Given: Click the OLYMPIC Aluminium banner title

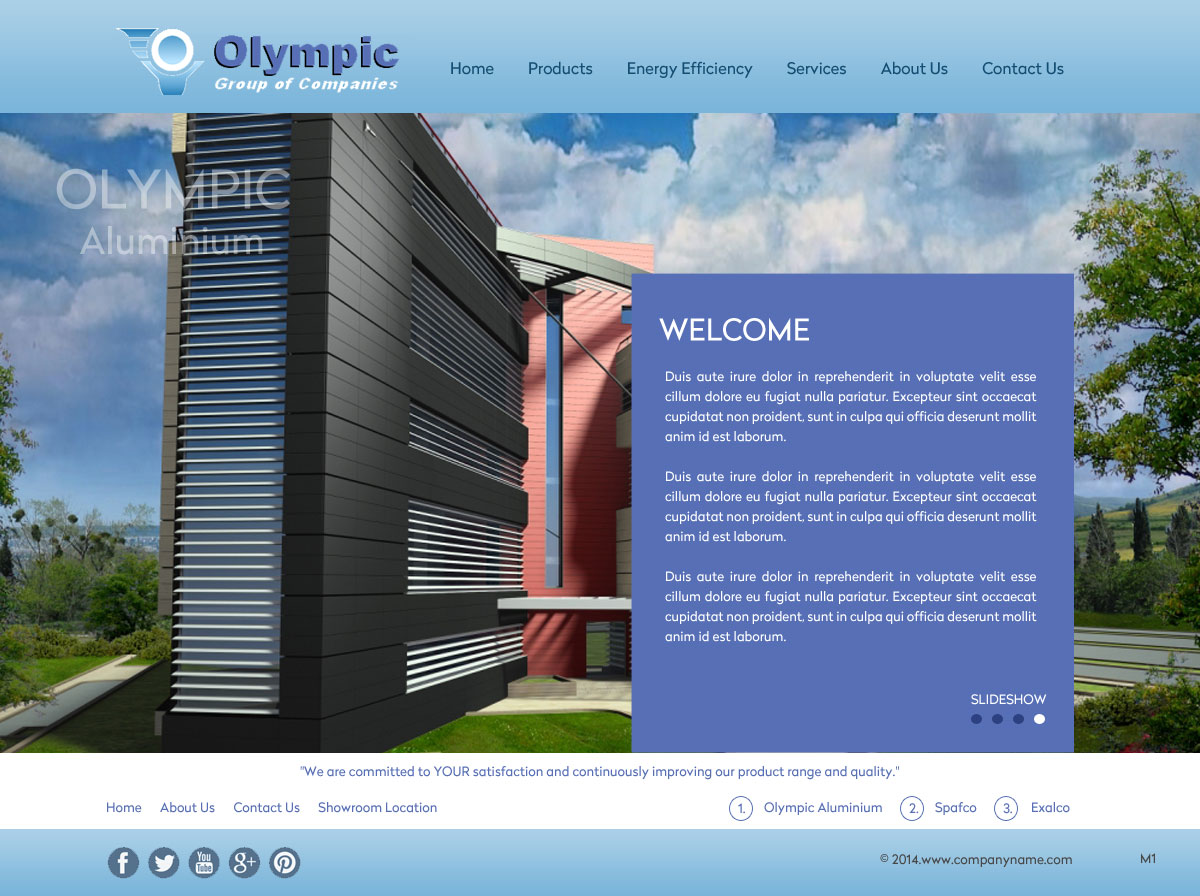Looking at the screenshot, I should coord(172,213).
